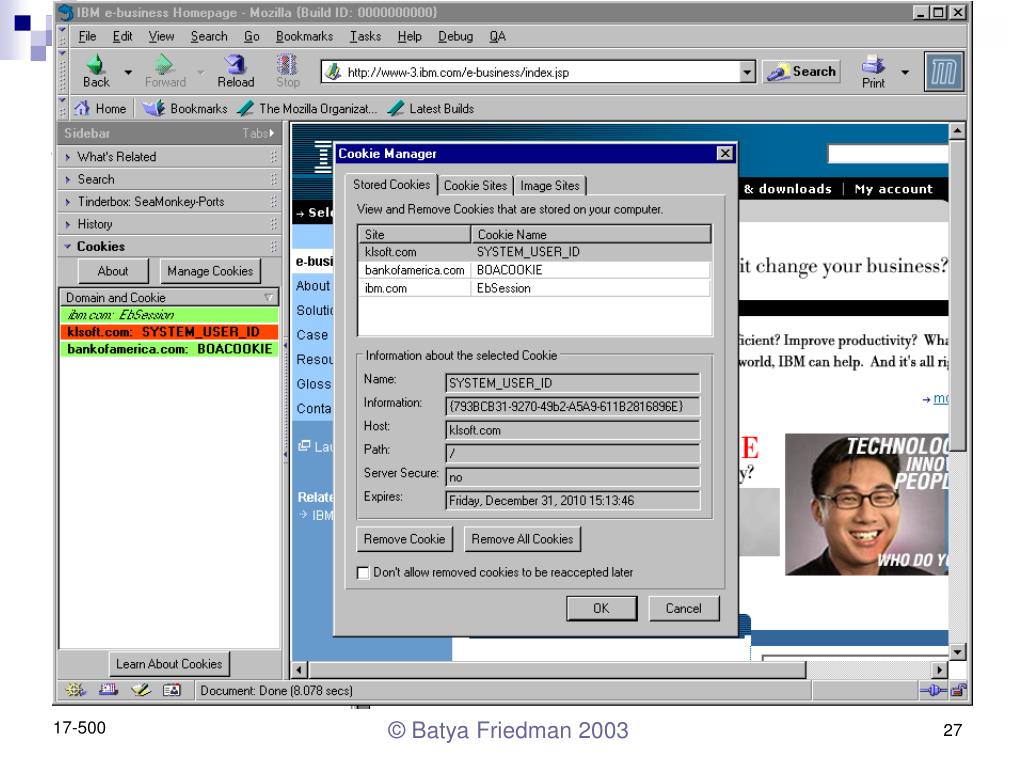Screen dimensions: 1024x768
Task: Click the horizontal scrollbar thumb of page
Action: [557, 669]
